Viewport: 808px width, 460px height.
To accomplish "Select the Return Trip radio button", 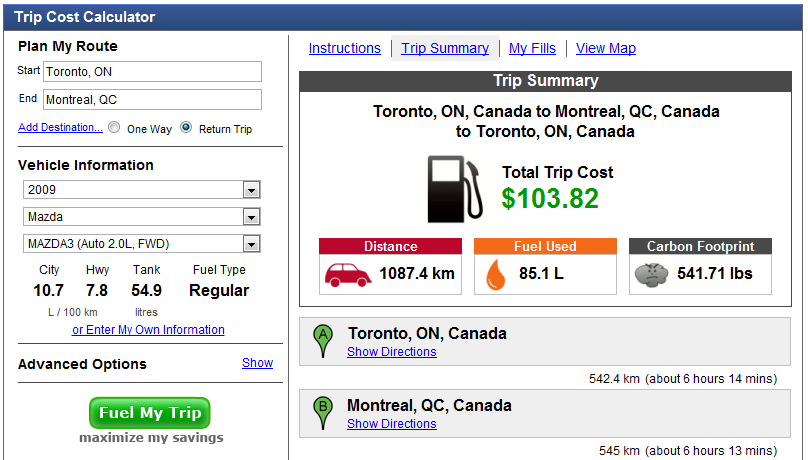I will [x=186, y=128].
